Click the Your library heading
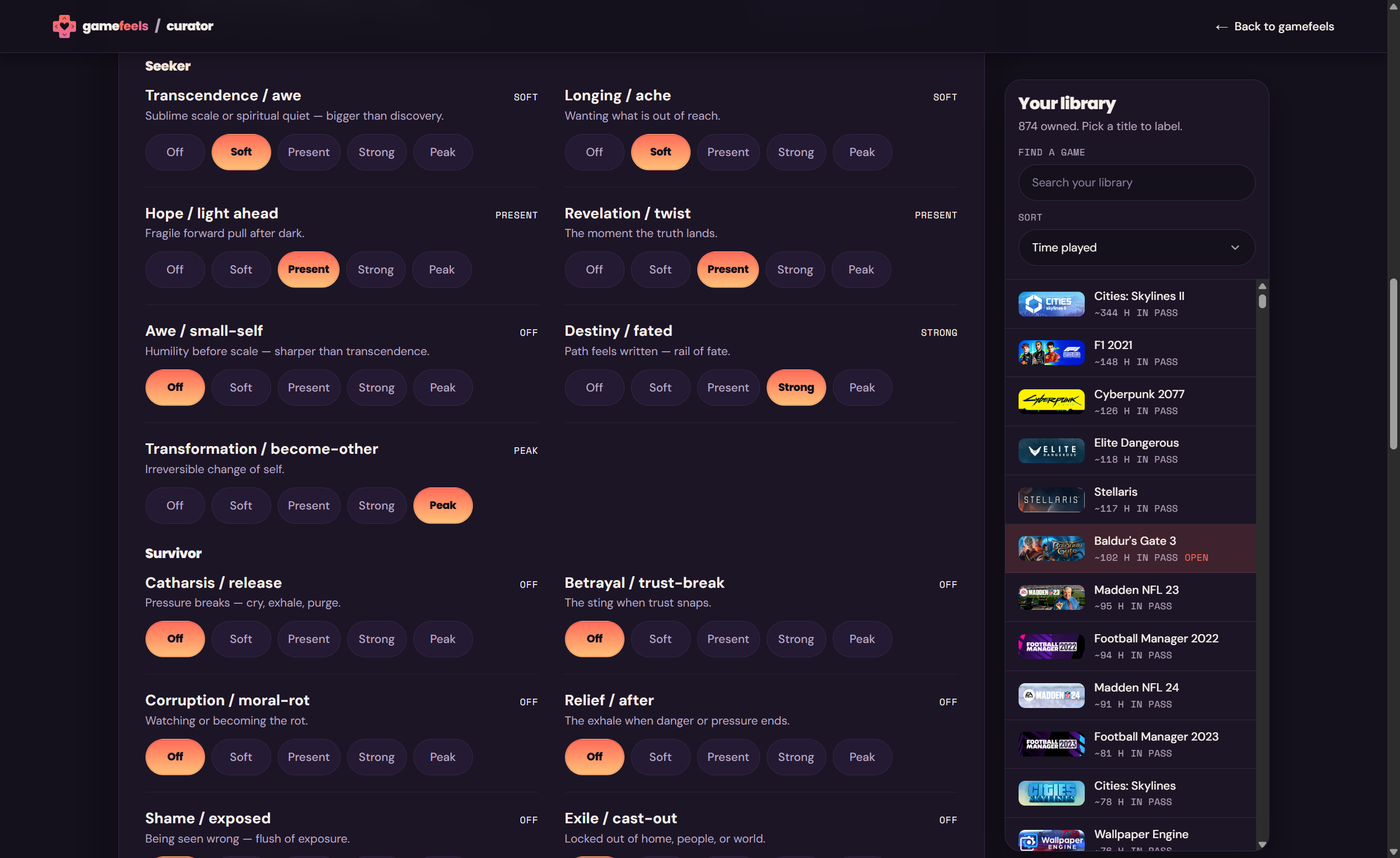The image size is (1400, 858). coord(1067,104)
